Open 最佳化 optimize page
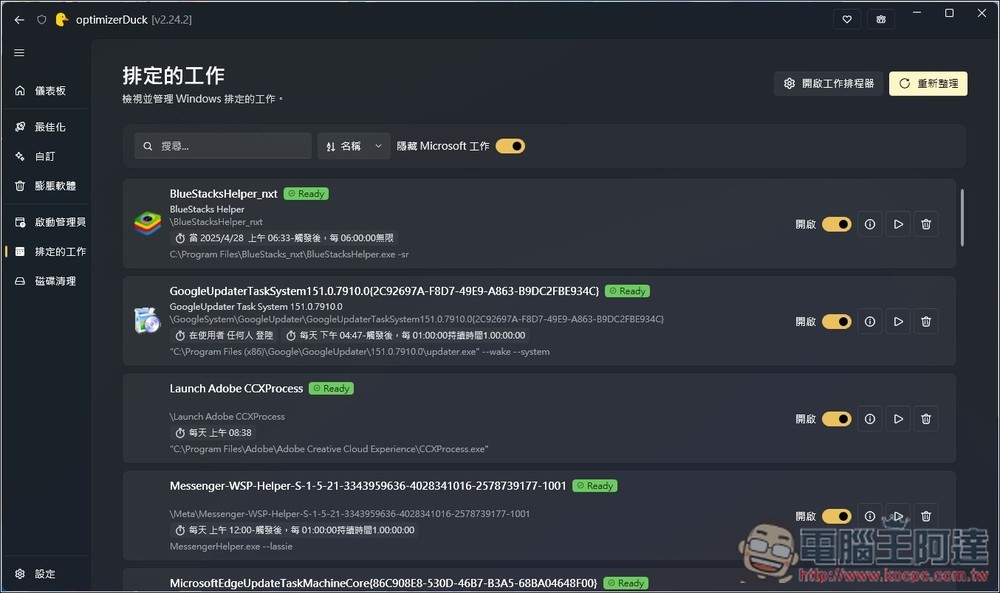This screenshot has height=593, width=1000. coord(45,127)
